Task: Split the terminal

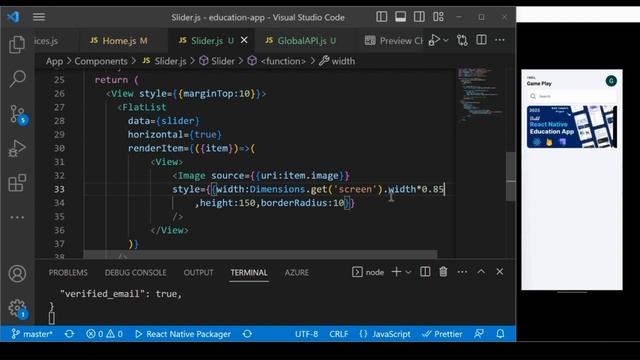Action: pos(425,272)
